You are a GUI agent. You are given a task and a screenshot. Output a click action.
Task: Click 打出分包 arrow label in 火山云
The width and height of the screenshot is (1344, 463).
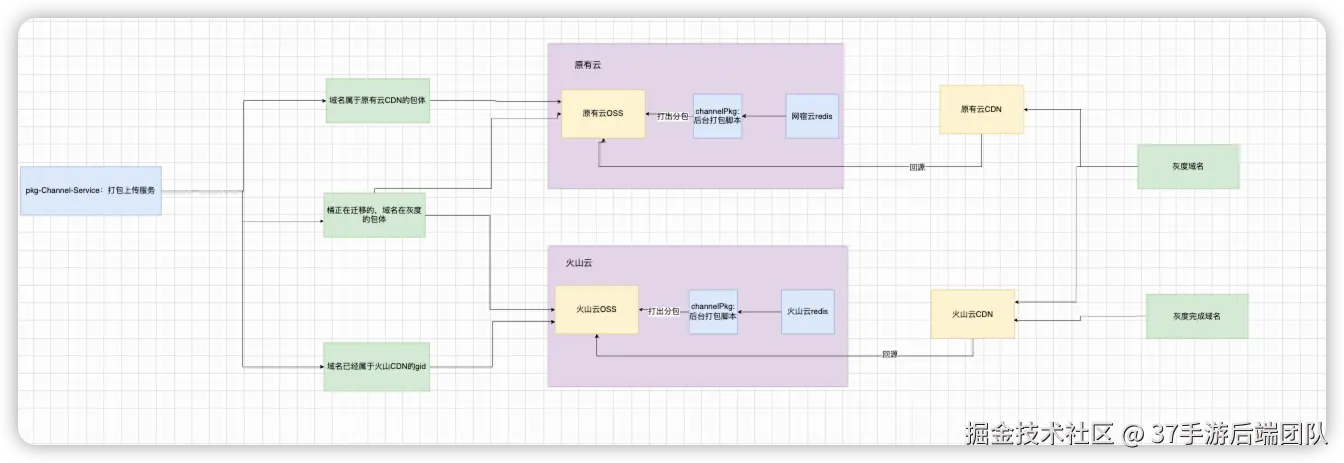(663, 312)
